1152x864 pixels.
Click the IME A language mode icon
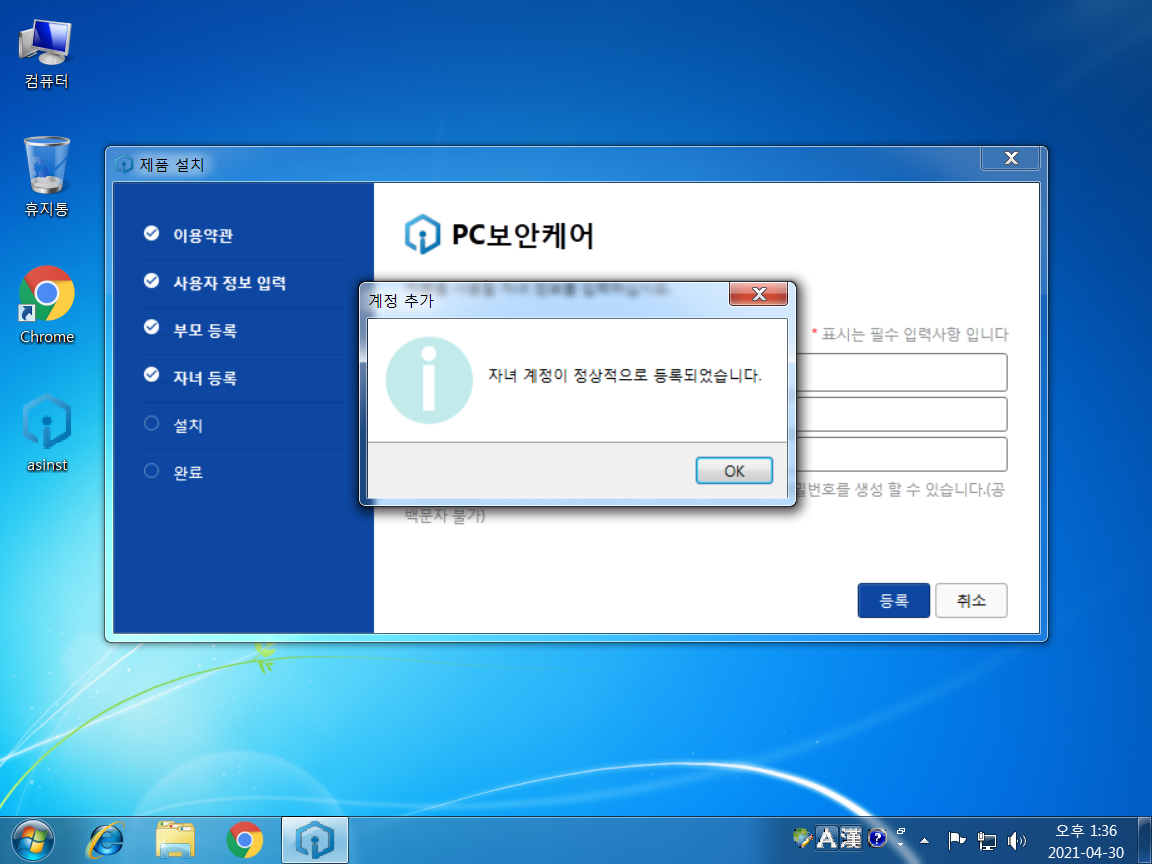827,838
